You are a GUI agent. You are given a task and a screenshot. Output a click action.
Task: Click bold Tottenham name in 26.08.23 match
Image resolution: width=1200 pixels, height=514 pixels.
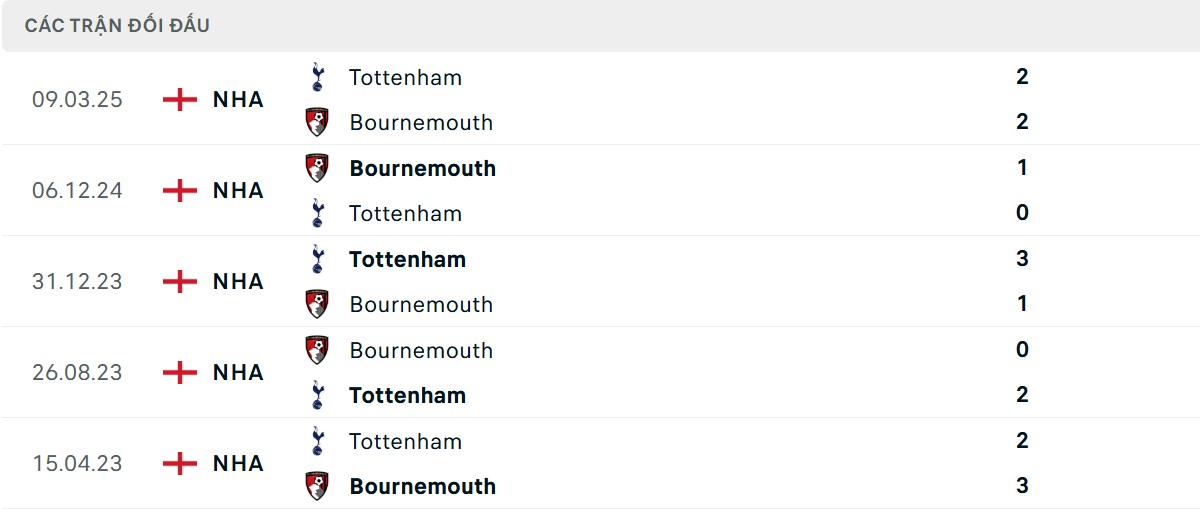407,395
